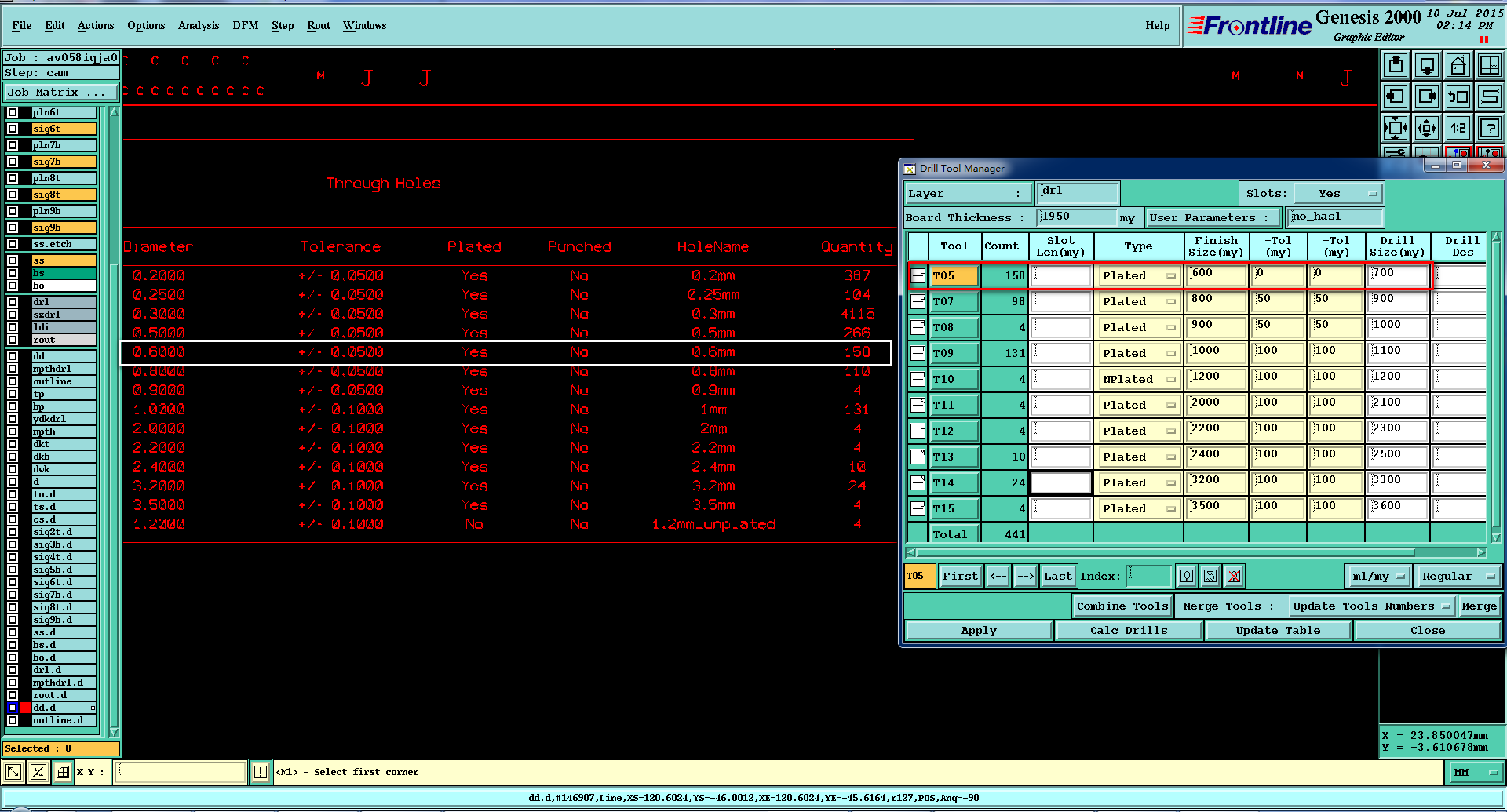Click the angle snap icon at bottom left
Viewport: 1507px width, 812px height.
pos(38,772)
